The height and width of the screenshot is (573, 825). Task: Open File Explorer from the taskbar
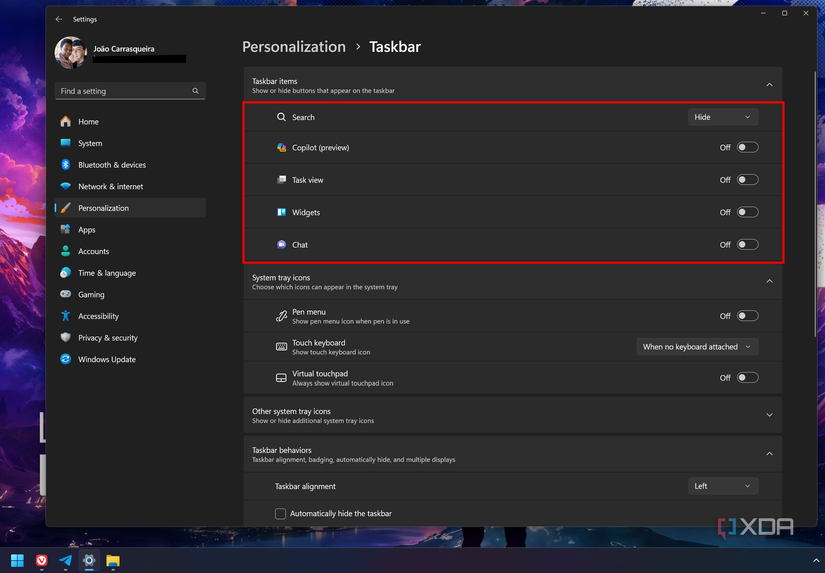click(113, 560)
